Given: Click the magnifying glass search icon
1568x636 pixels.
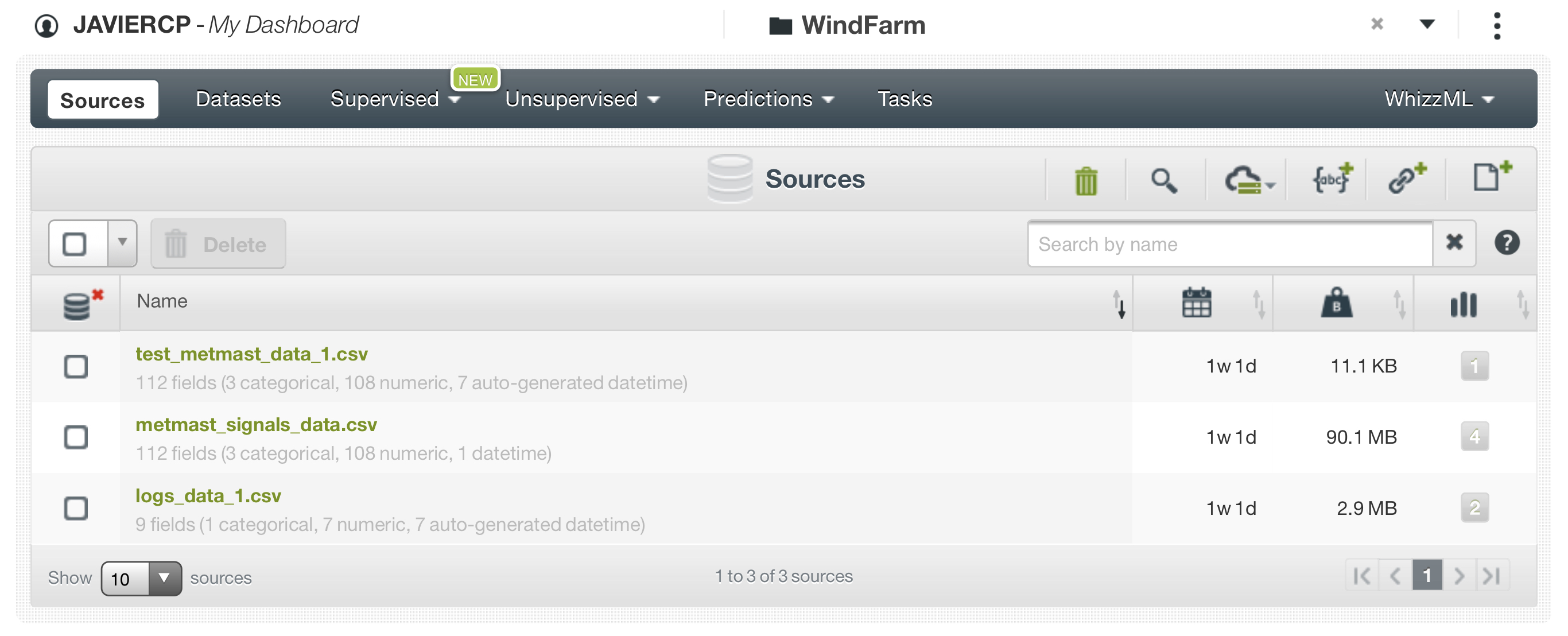Looking at the screenshot, I should (1163, 181).
